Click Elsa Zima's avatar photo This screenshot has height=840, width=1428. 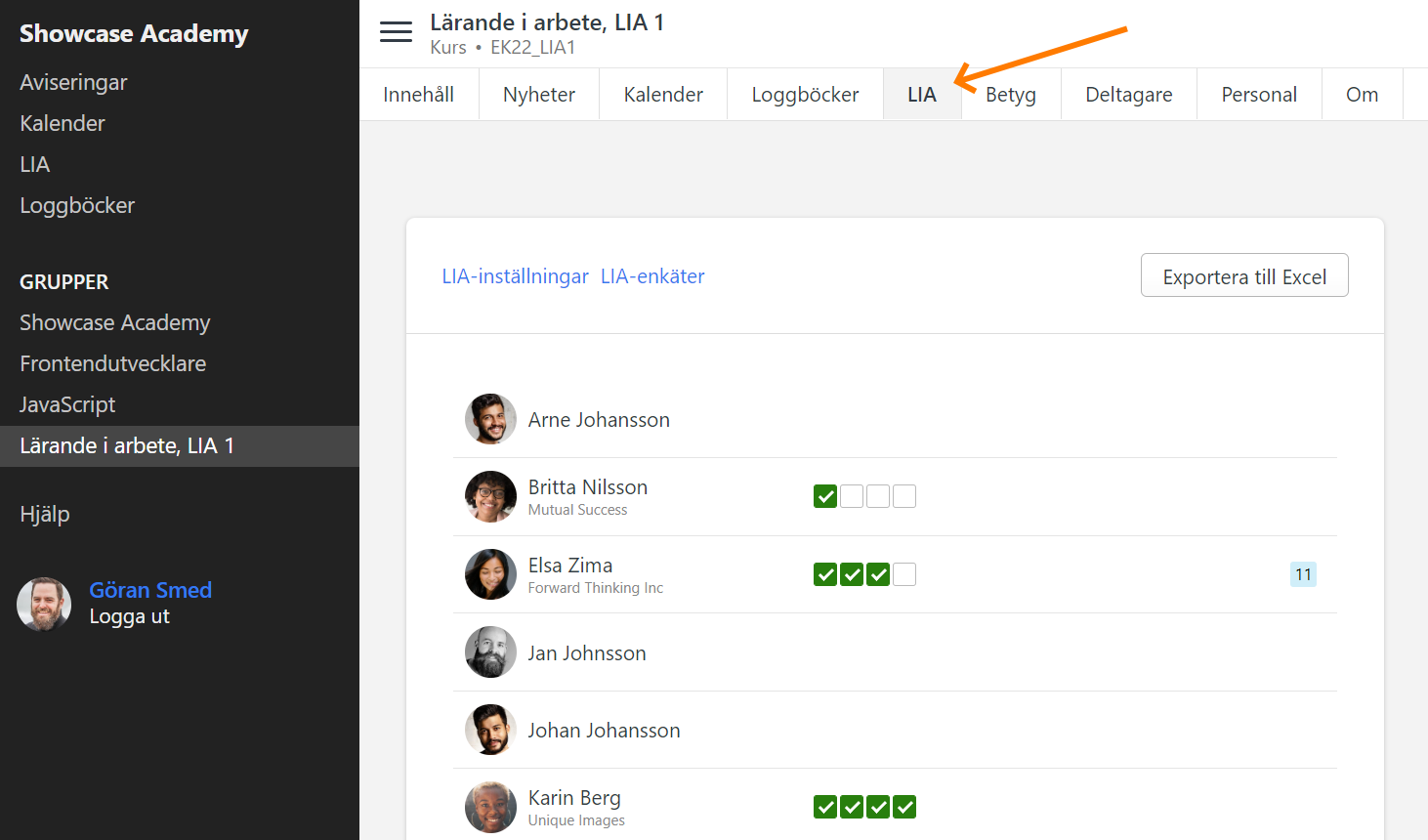[x=490, y=574]
